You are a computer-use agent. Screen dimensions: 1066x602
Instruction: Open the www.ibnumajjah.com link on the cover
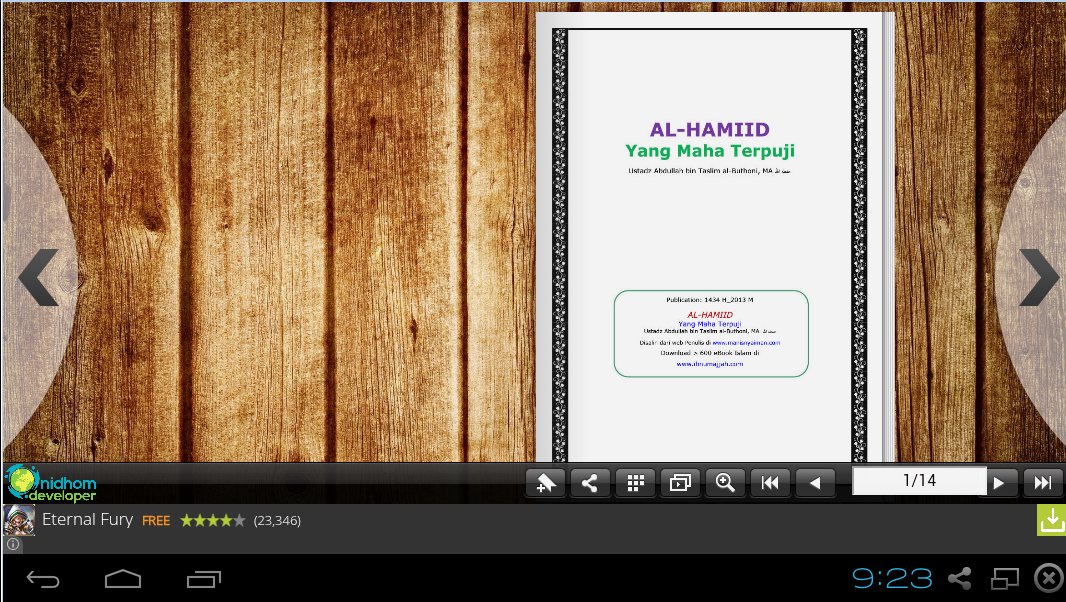click(x=709, y=364)
